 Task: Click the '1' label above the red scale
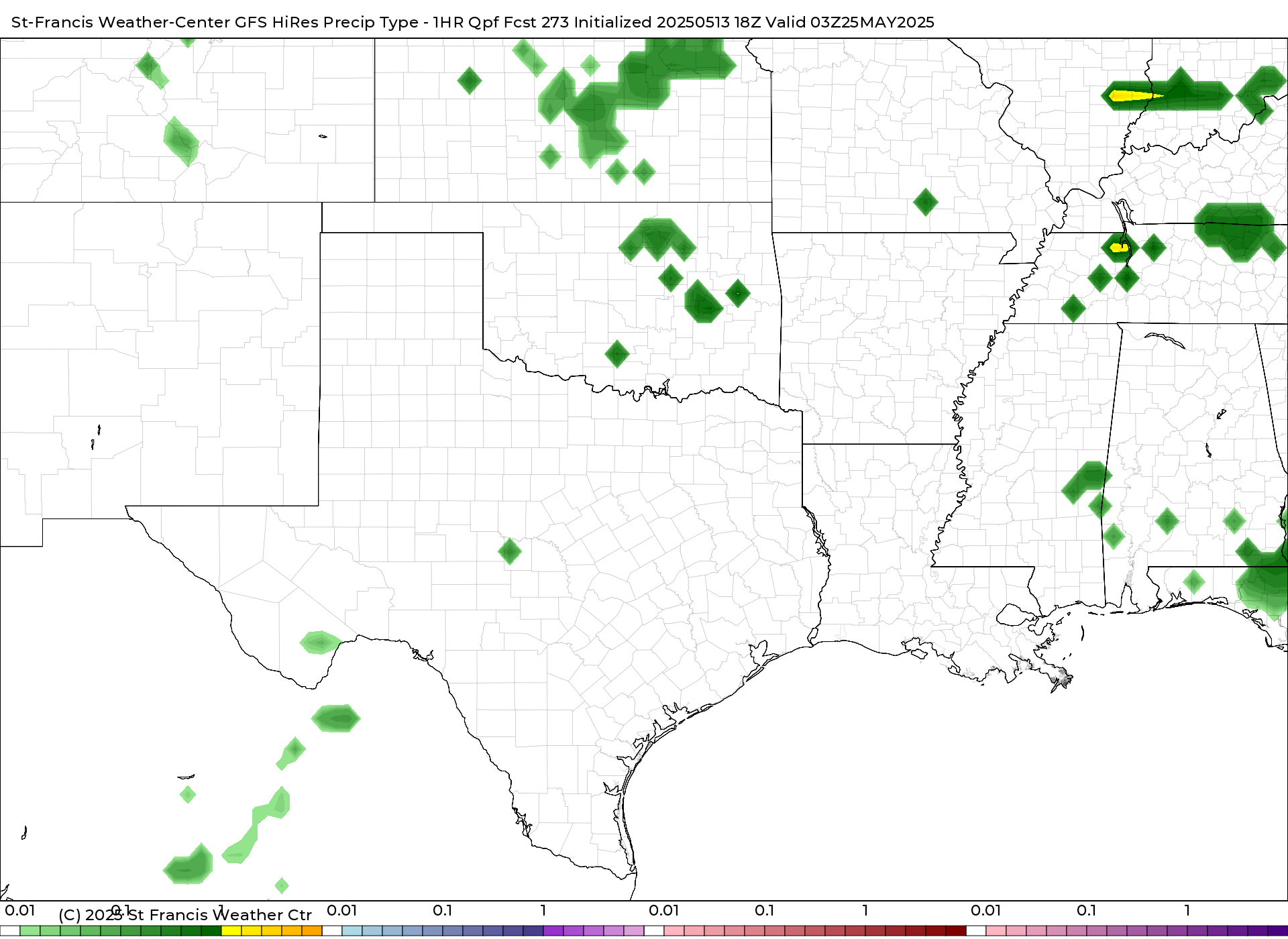click(x=865, y=911)
